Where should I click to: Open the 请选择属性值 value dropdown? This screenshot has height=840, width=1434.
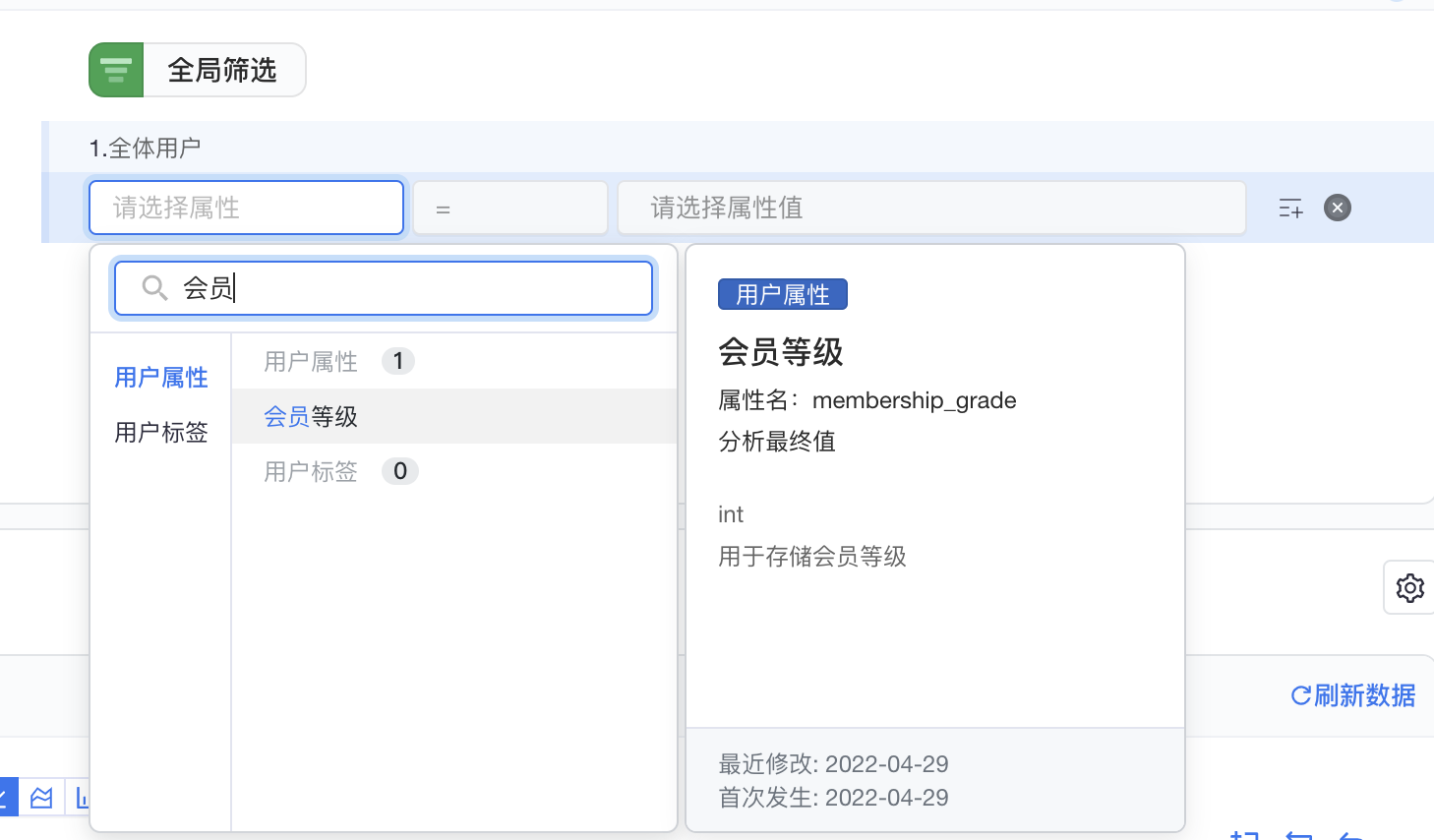click(x=930, y=208)
